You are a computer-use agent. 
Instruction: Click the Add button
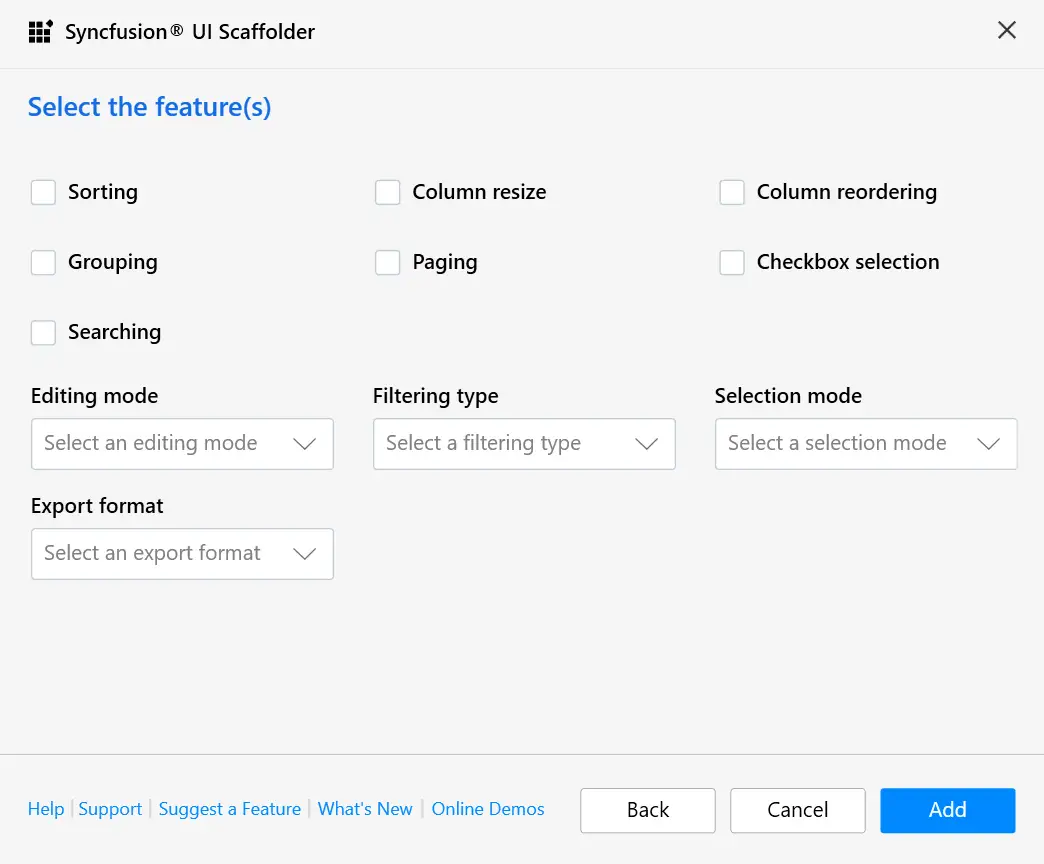click(x=947, y=810)
